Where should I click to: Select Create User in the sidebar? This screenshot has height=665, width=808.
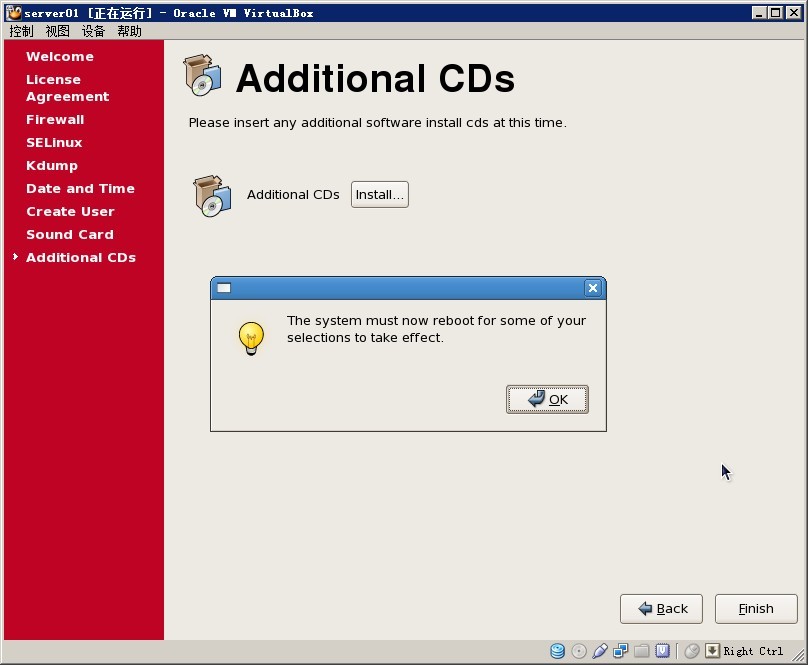point(70,211)
